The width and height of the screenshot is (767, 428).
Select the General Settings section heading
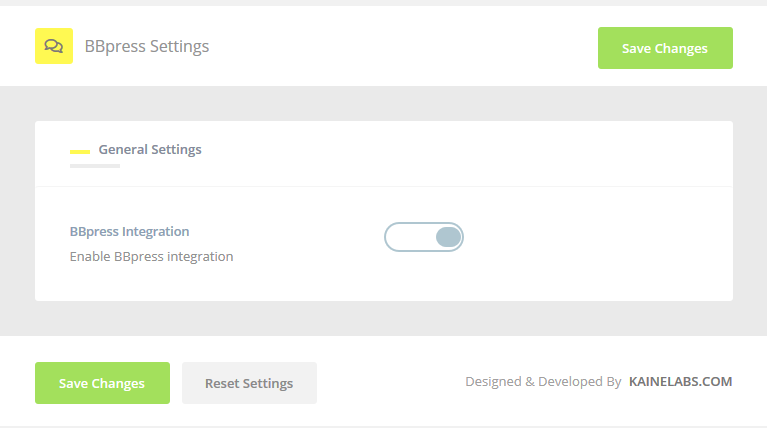(x=150, y=149)
